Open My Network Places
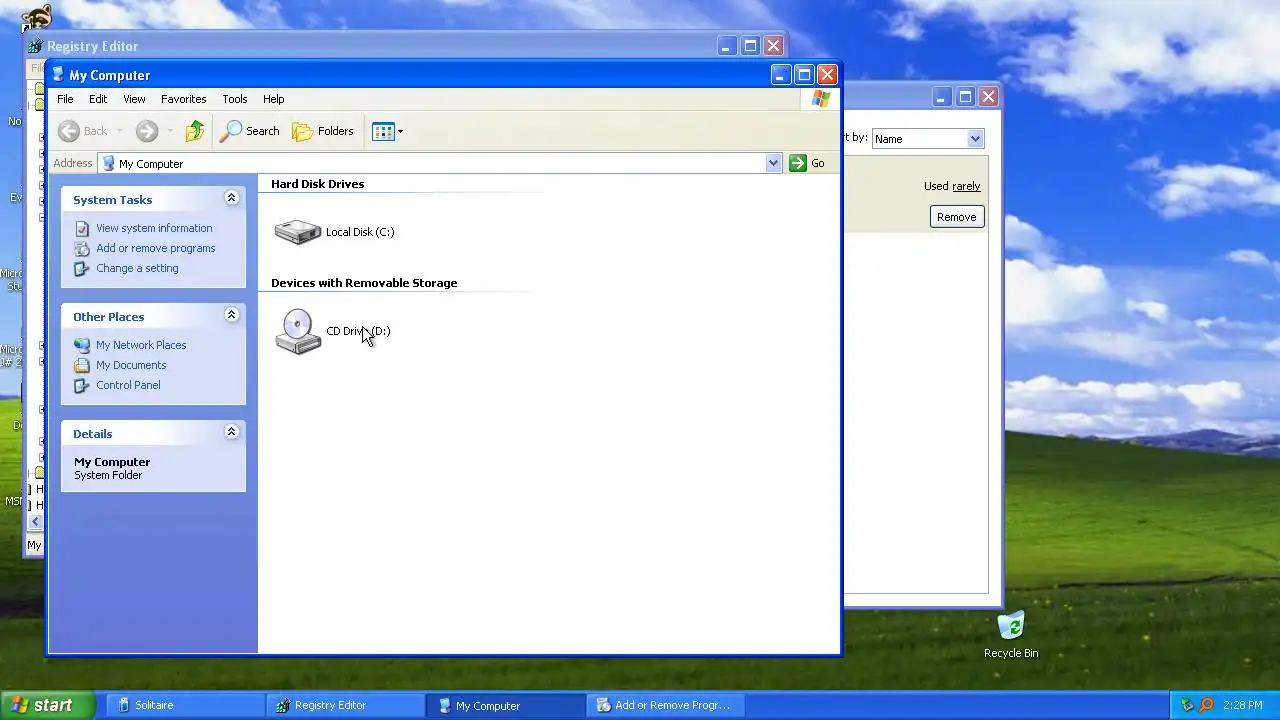This screenshot has height=720, width=1280. [x=141, y=345]
